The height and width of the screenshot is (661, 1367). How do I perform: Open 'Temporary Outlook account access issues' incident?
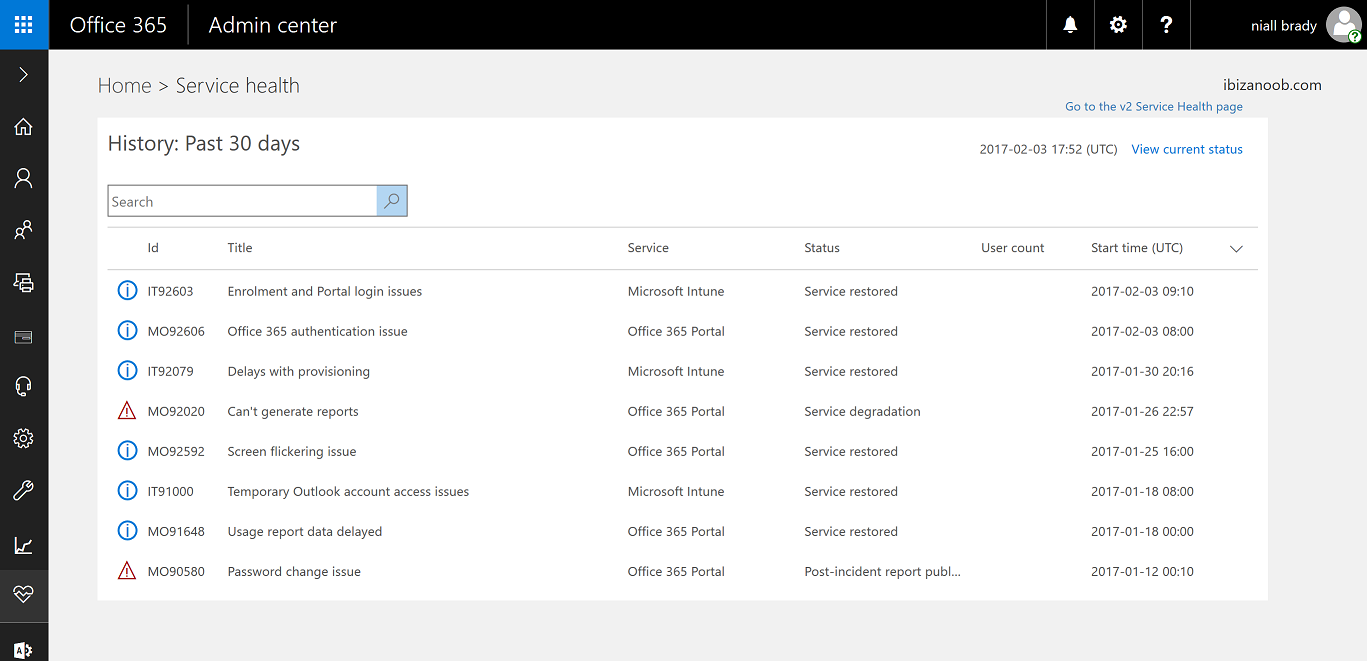[x=348, y=491]
